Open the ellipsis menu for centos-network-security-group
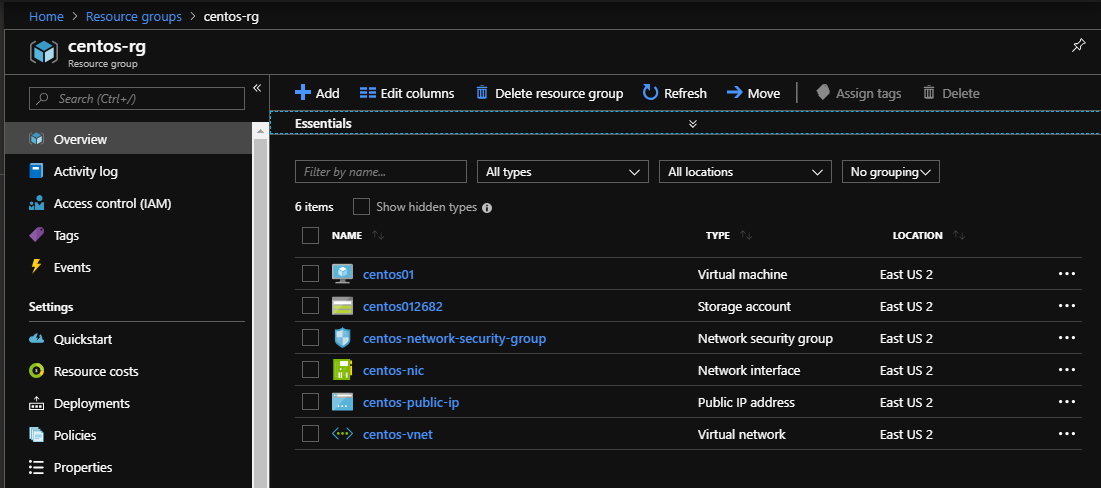The width and height of the screenshot is (1101, 488). 1067,338
